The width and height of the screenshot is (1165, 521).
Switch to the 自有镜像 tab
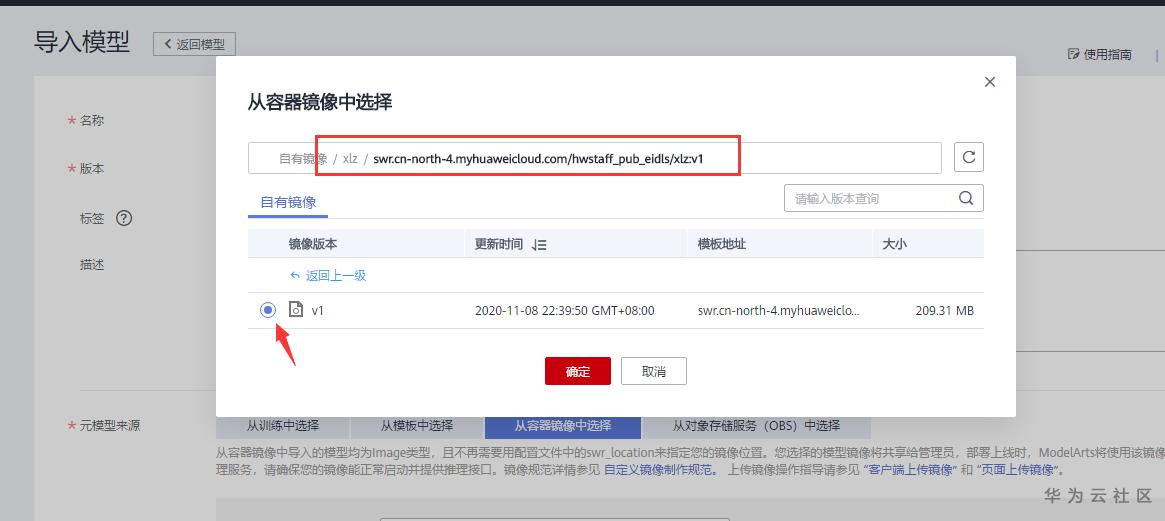point(288,201)
